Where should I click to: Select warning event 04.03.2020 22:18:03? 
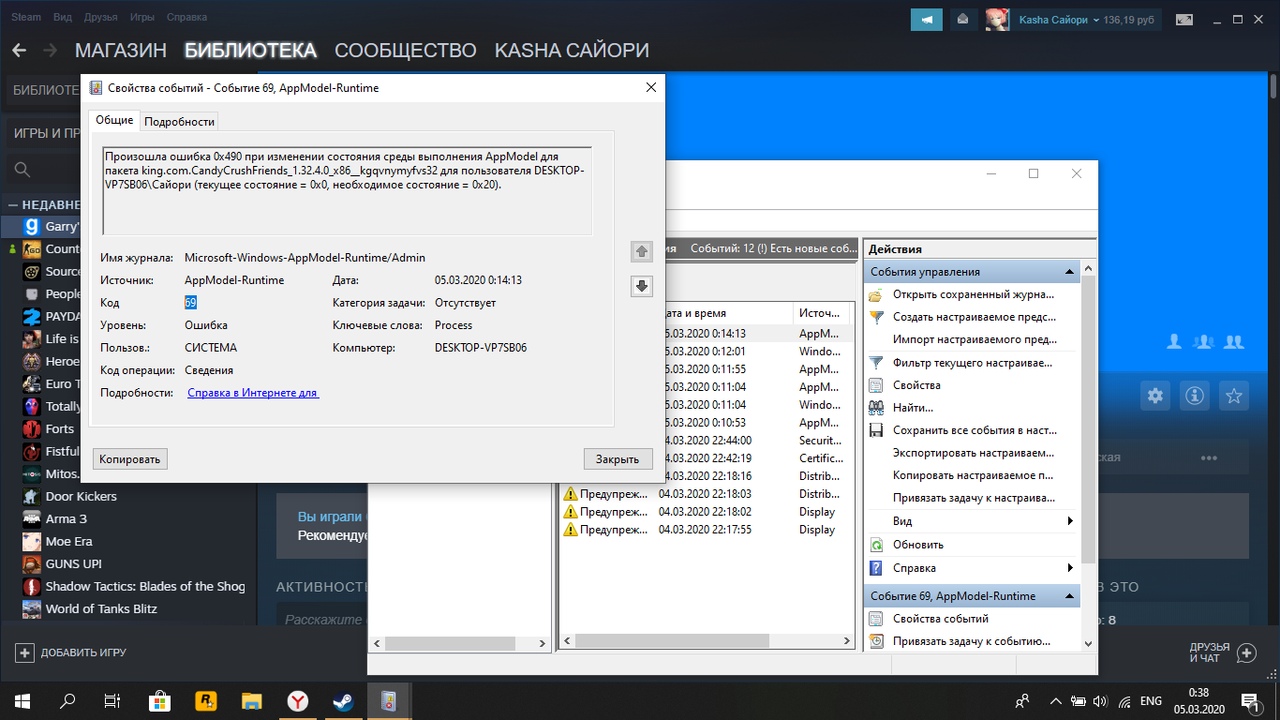tap(706, 493)
